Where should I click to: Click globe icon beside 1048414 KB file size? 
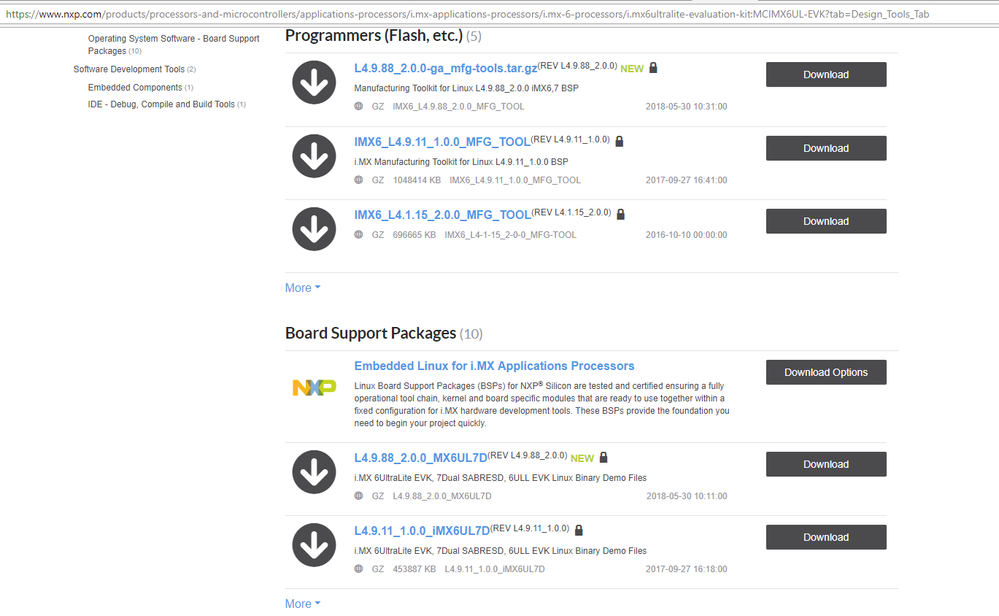pos(359,180)
